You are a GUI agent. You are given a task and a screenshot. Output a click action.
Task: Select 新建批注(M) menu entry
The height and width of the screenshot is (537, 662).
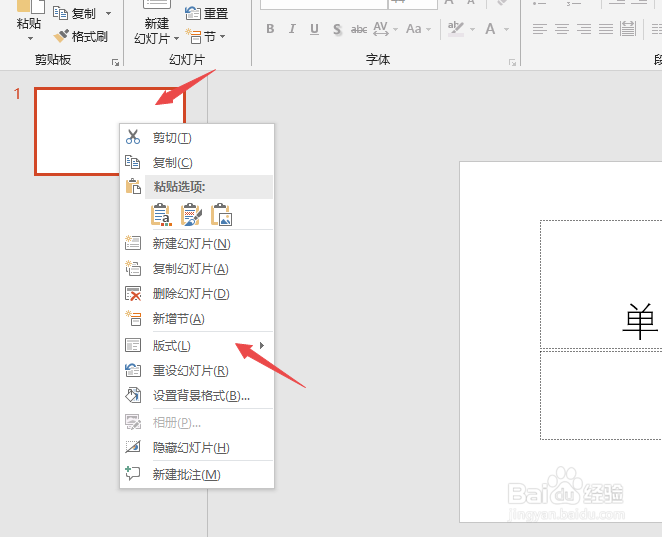197,475
